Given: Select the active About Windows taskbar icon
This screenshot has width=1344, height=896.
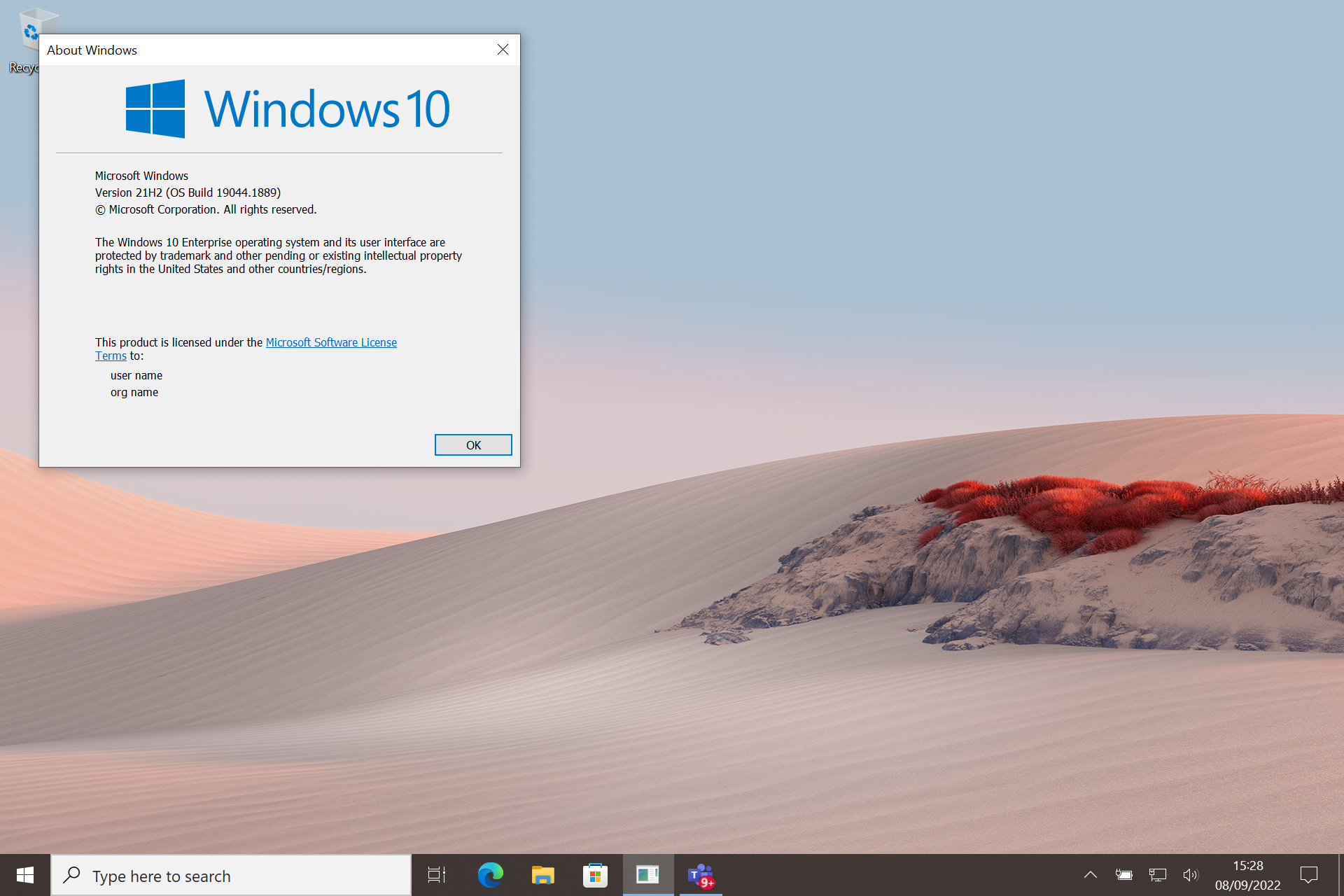Looking at the screenshot, I should [x=647, y=875].
